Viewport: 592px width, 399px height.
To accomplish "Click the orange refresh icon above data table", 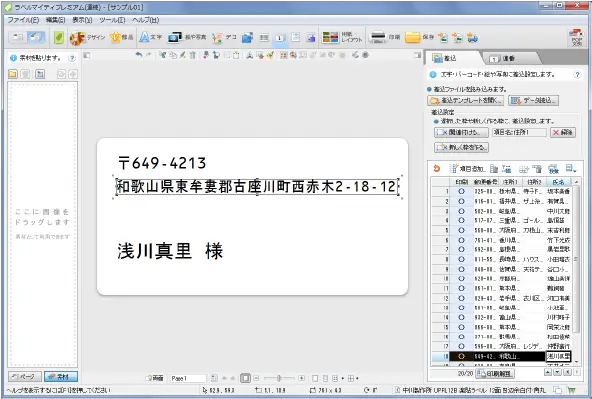I will coord(437,168).
